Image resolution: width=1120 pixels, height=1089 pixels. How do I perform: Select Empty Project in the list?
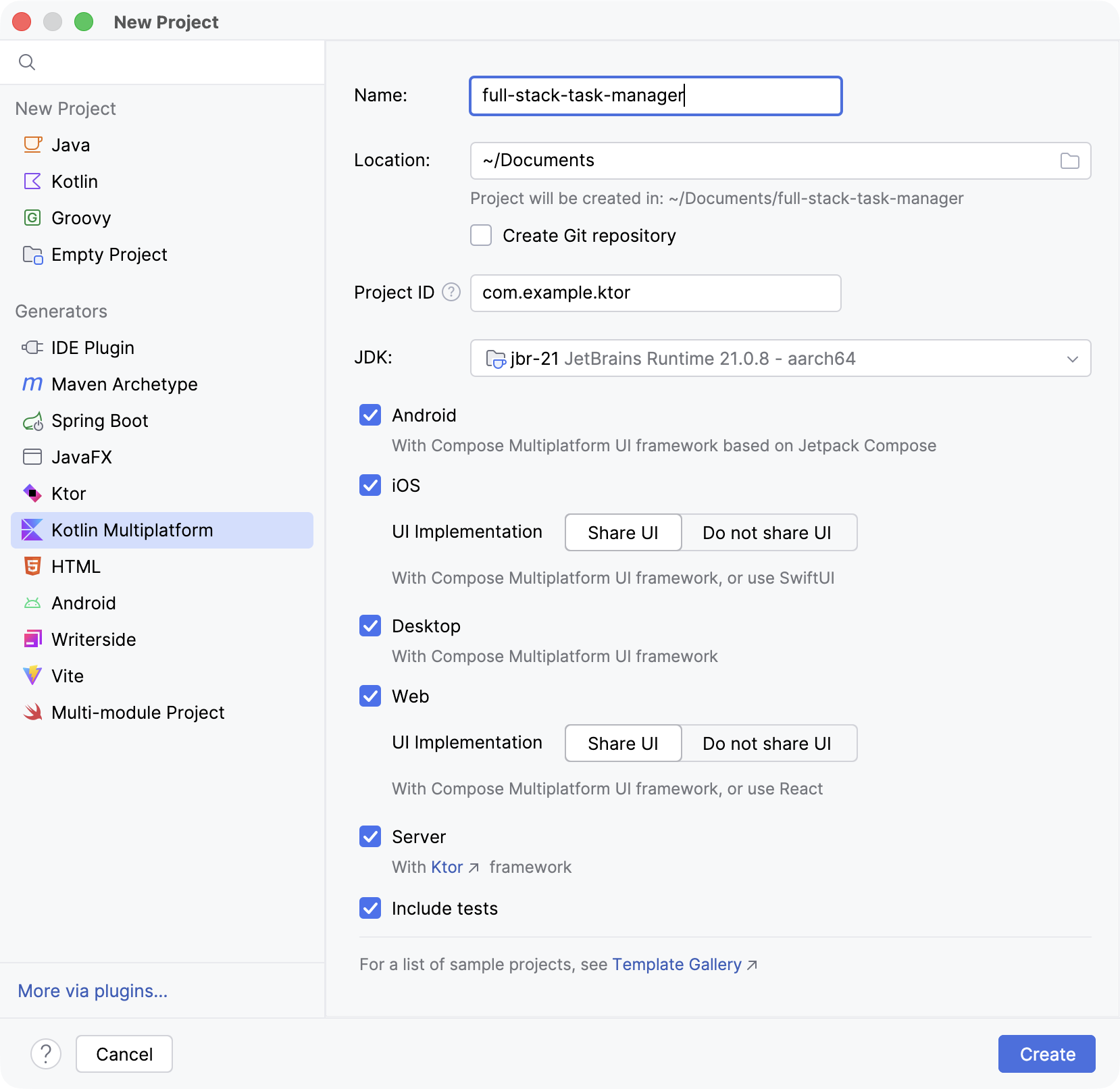162,254
